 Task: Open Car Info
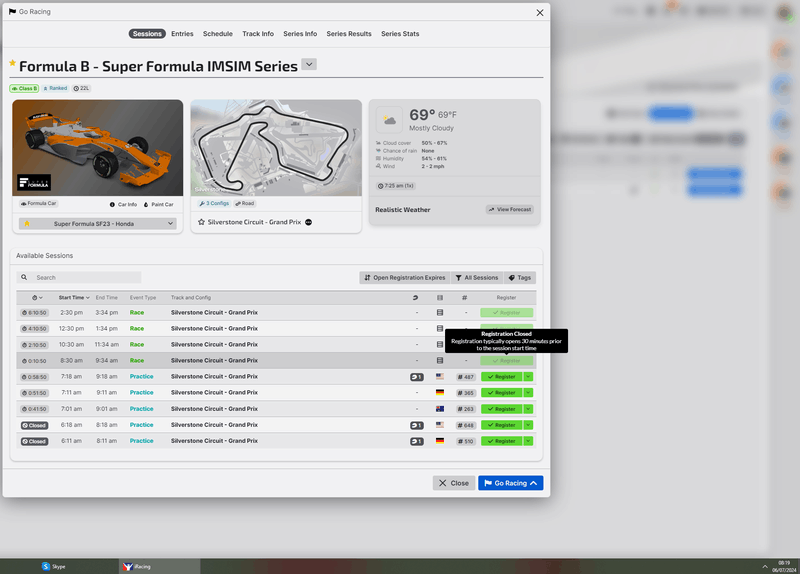[123, 204]
